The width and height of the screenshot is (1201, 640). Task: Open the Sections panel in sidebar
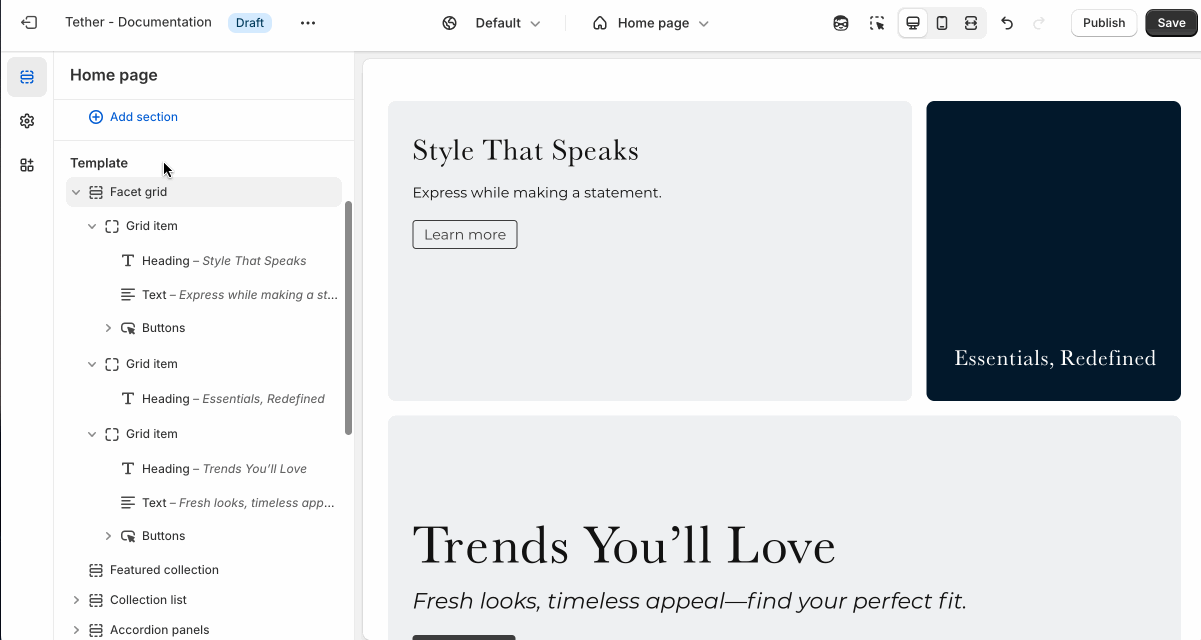click(x=27, y=77)
